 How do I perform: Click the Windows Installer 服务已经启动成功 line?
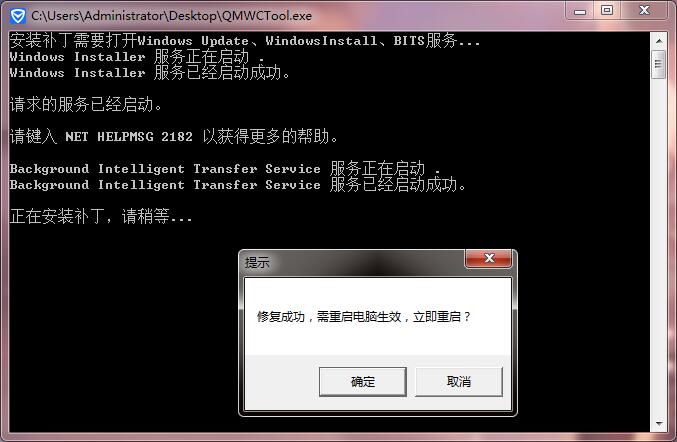(x=150, y=73)
